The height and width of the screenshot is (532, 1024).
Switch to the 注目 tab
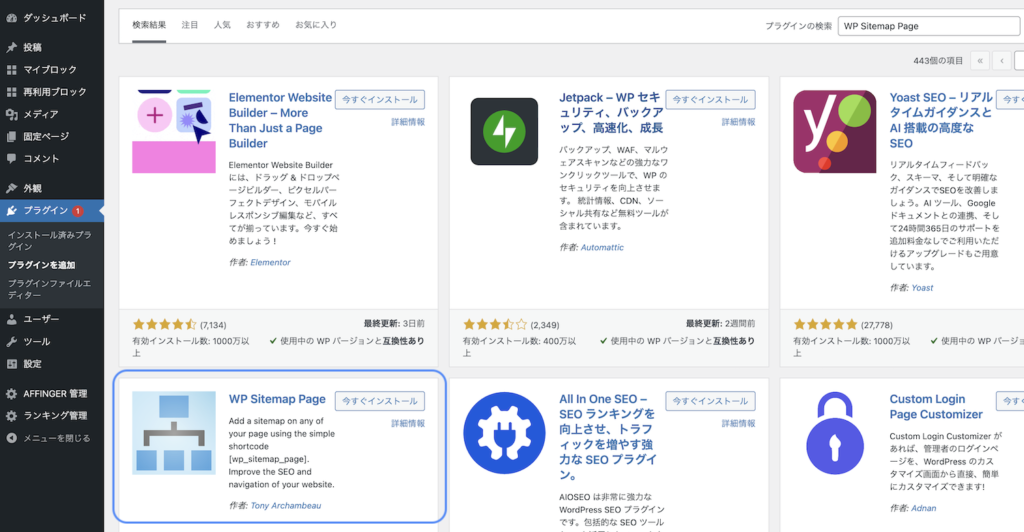click(x=189, y=25)
